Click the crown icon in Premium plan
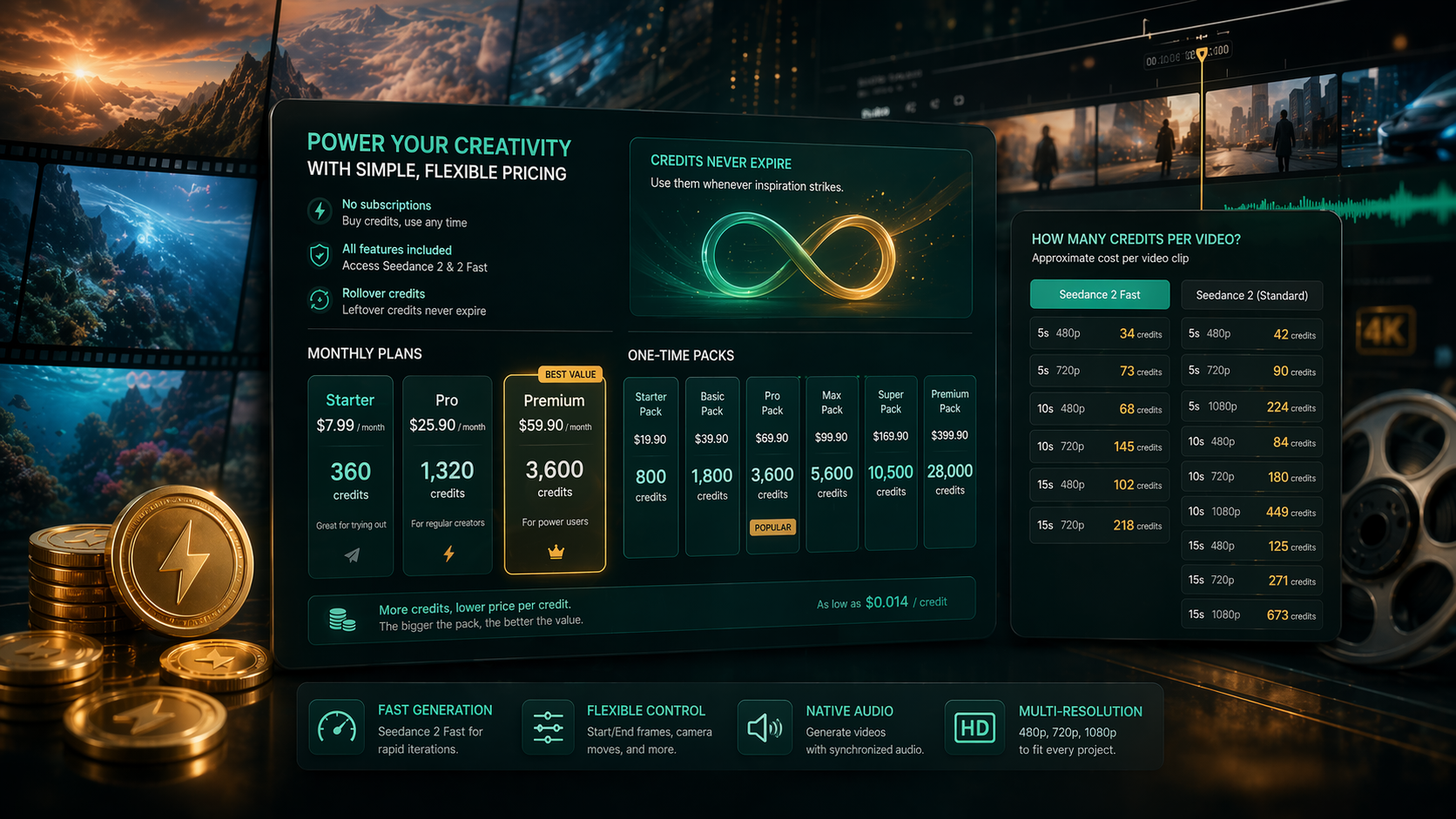Screen dimensions: 1456x819 (556, 552)
